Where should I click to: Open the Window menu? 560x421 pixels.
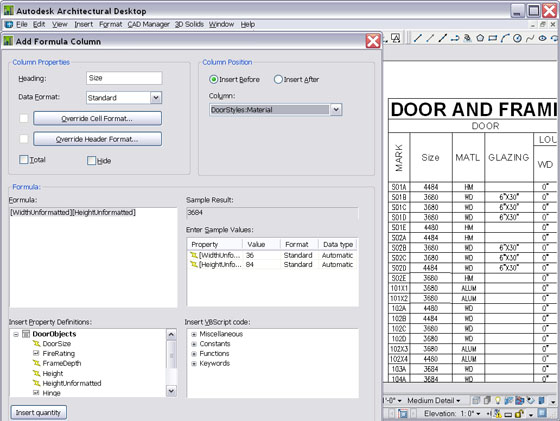(221, 24)
